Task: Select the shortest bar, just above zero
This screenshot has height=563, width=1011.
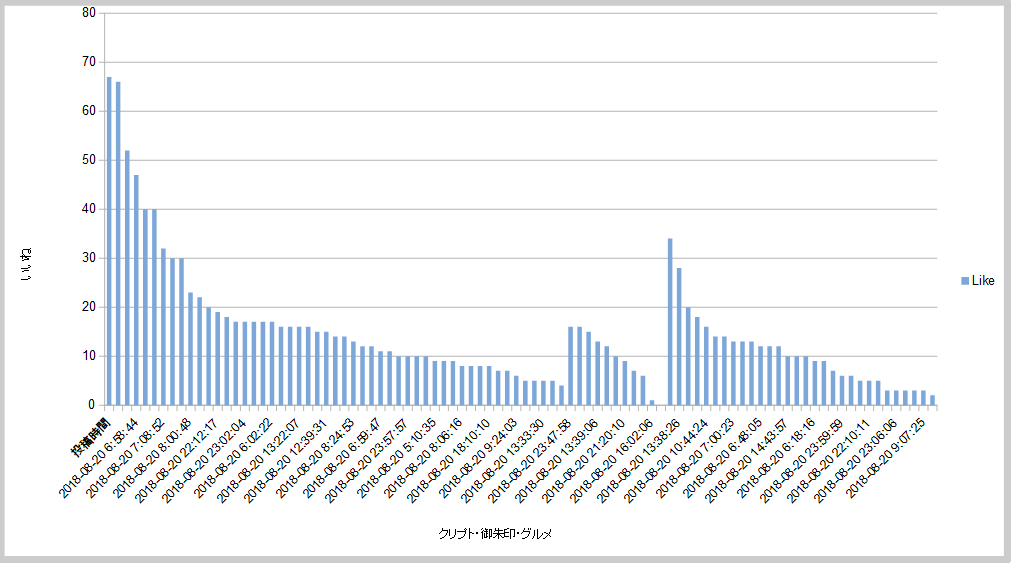Action: [652, 403]
